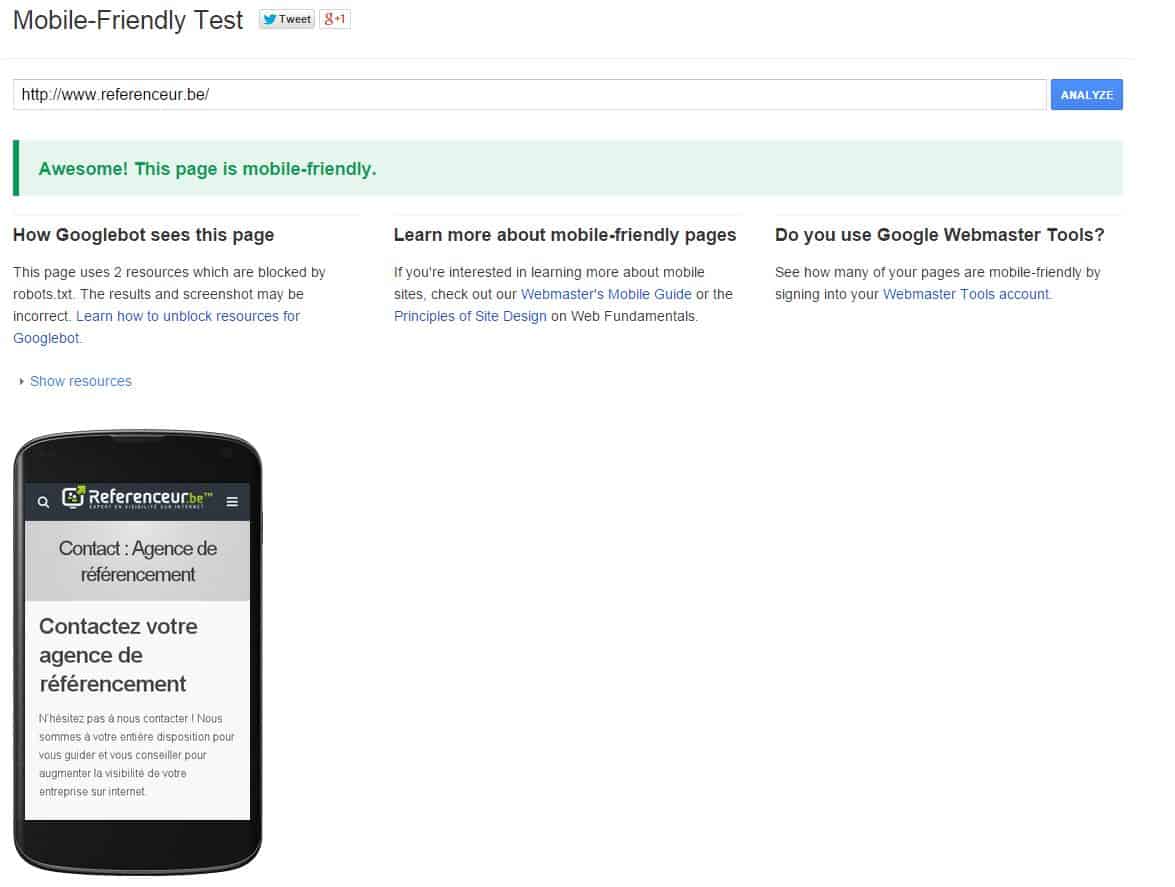Click the Contact : Agence de référencement banner
Viewport: 1175px width, 887px height.
tap(137, 561)
